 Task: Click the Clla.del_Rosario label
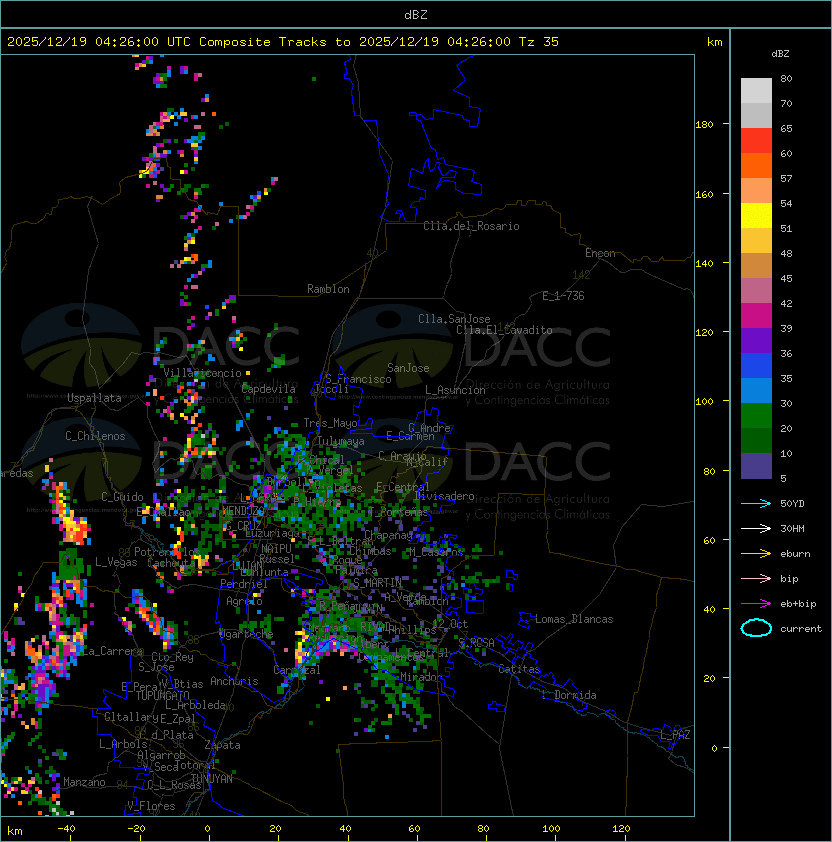click(x=471, y=226)
